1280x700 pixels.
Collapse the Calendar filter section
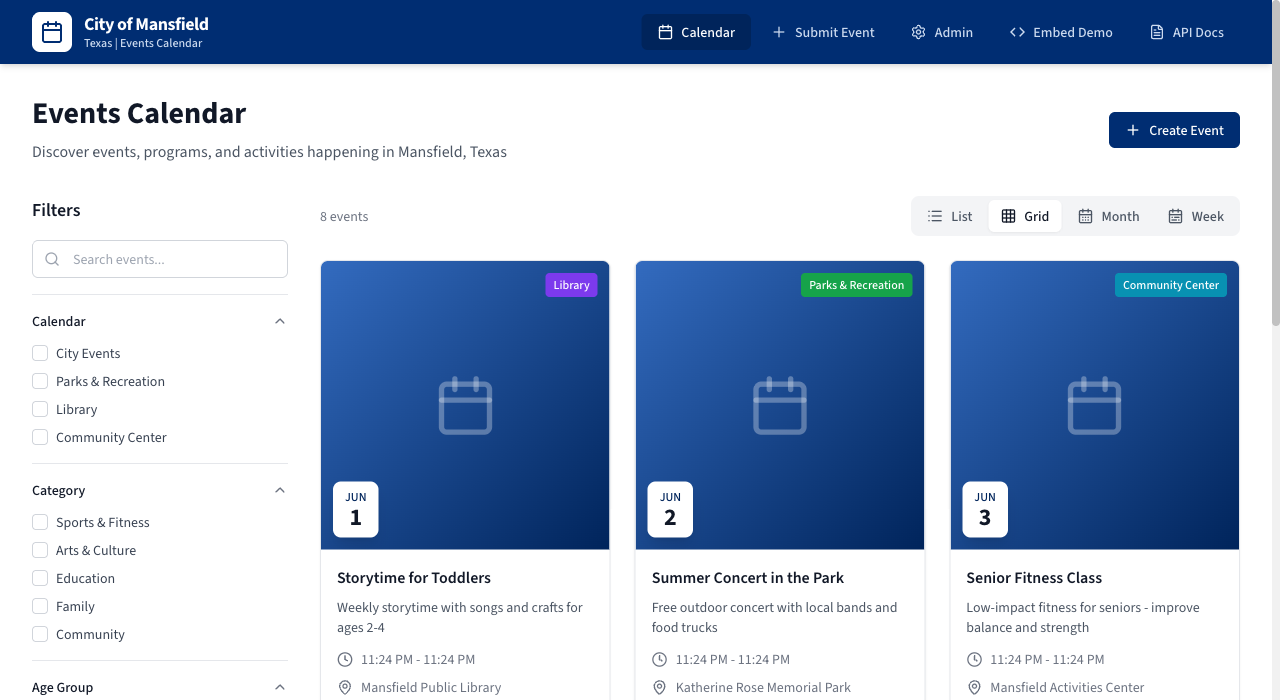click(280, 321)
